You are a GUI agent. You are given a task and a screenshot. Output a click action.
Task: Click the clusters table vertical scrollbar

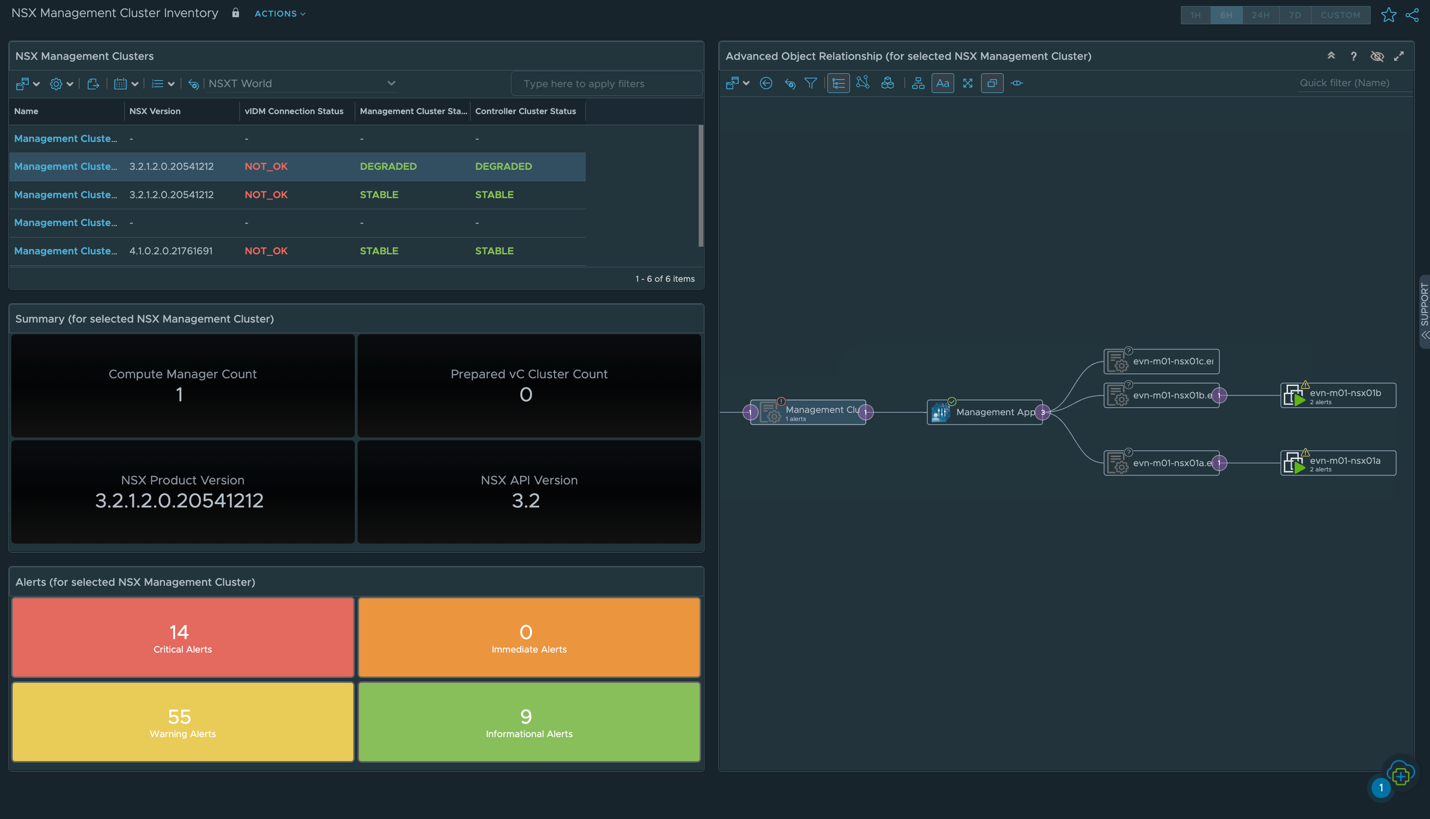(700, 185)
